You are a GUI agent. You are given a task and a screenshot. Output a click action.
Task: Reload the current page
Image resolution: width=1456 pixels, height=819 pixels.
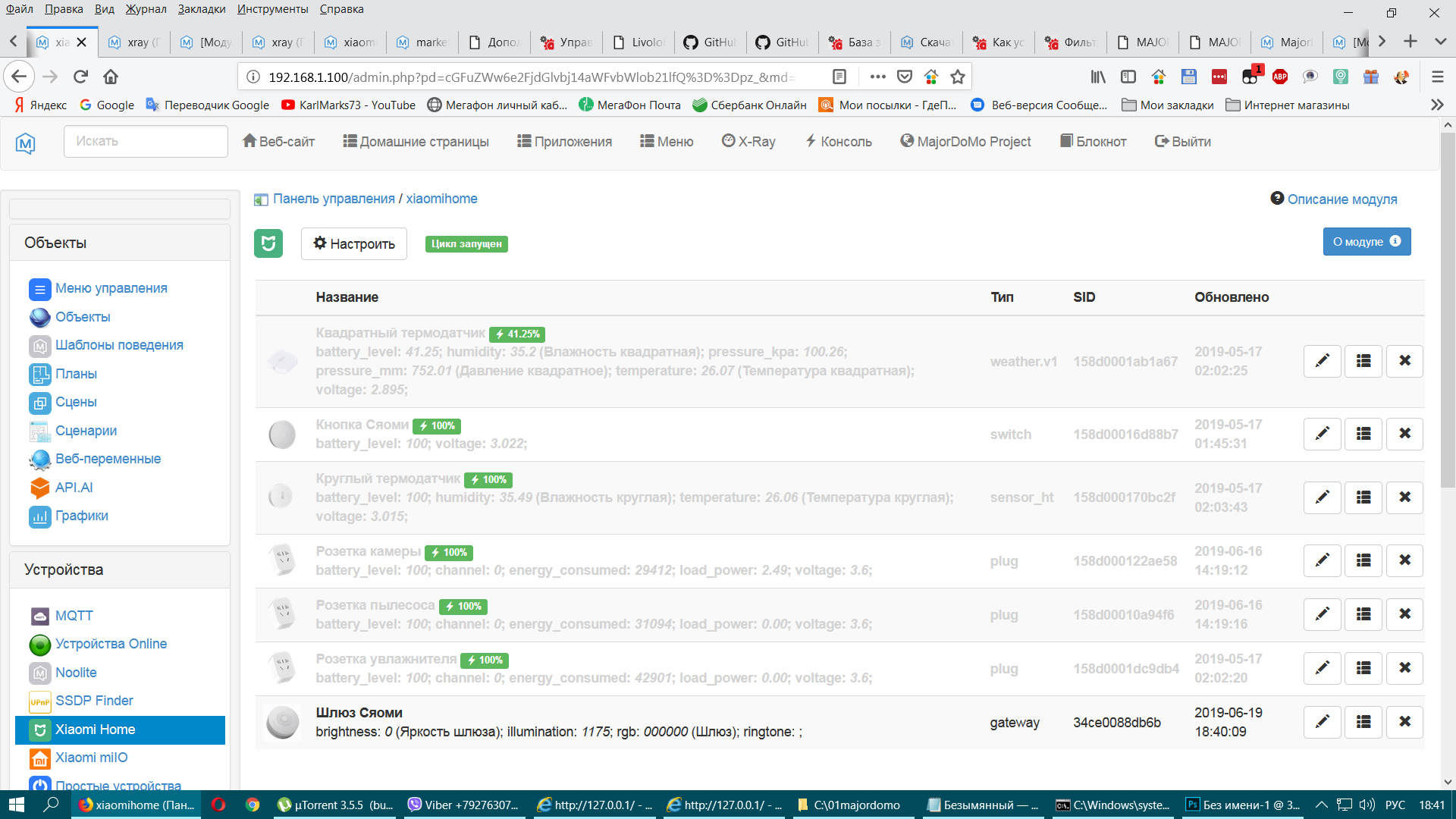[x=80, y=77]
